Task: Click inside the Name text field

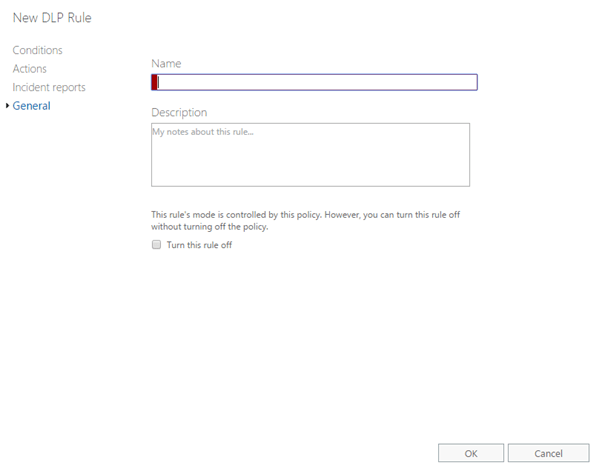Action: (x=314, y=83)
